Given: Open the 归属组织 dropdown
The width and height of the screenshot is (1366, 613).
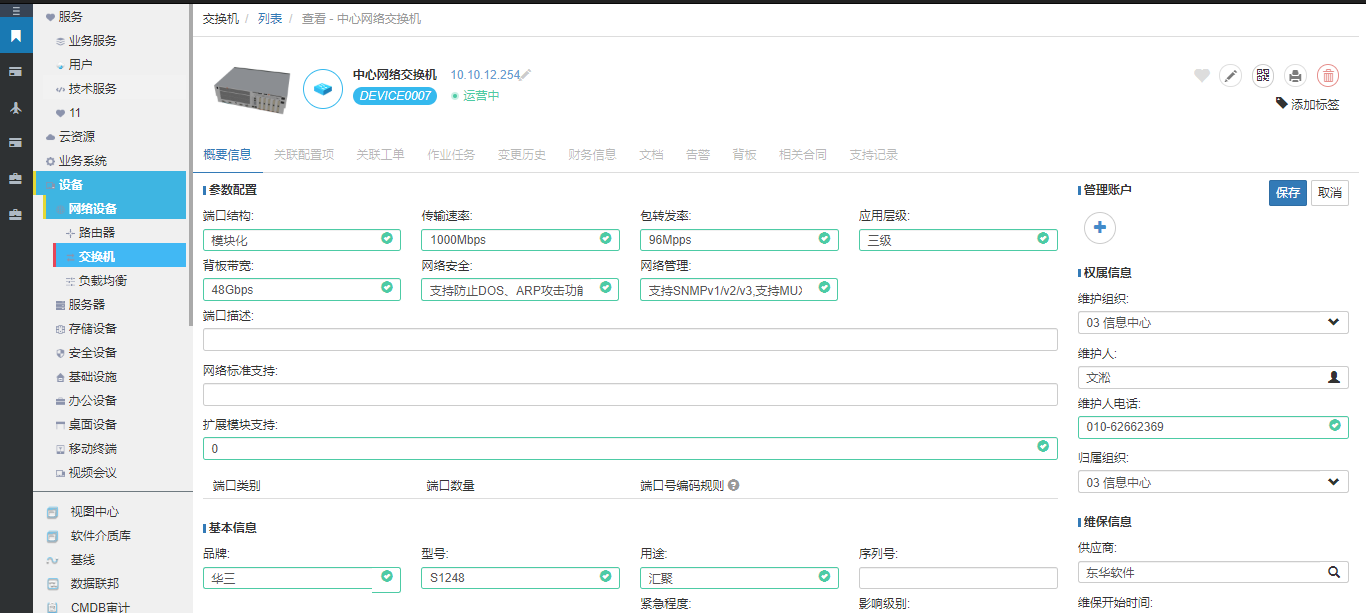Looking at the screenshot, I should pos(1213,482).
